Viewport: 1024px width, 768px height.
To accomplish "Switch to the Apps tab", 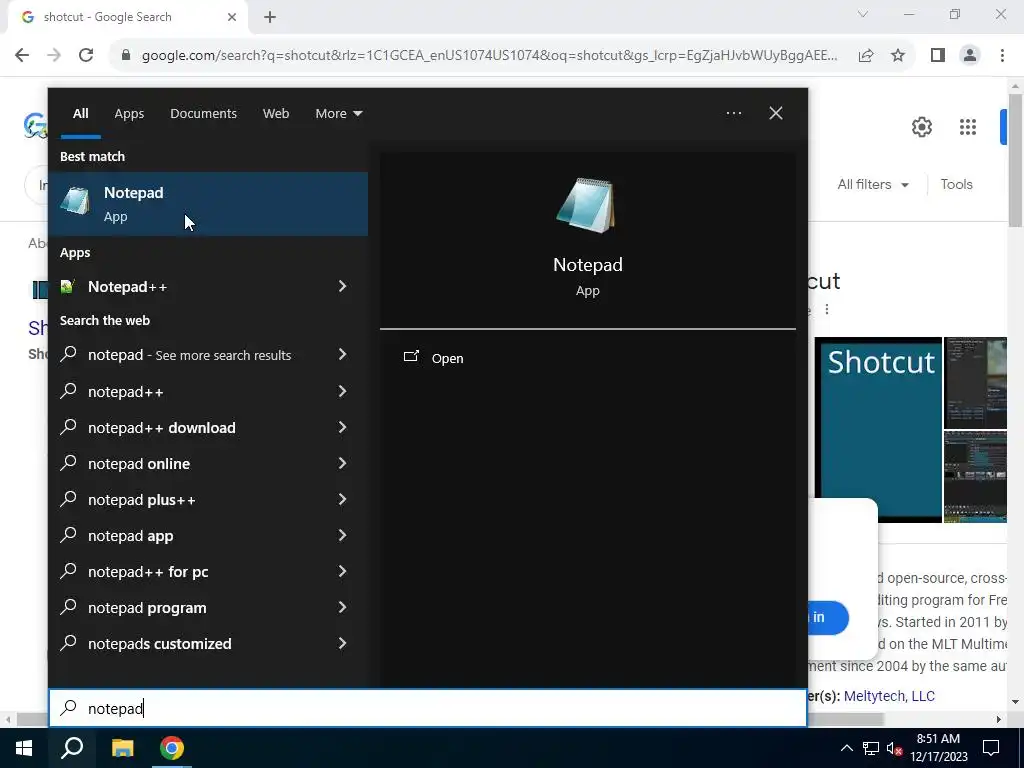I will tap(129, 114).
